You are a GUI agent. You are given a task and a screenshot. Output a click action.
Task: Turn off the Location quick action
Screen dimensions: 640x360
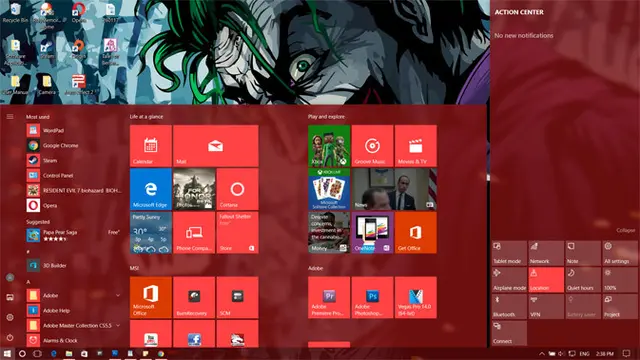(546, 280)
